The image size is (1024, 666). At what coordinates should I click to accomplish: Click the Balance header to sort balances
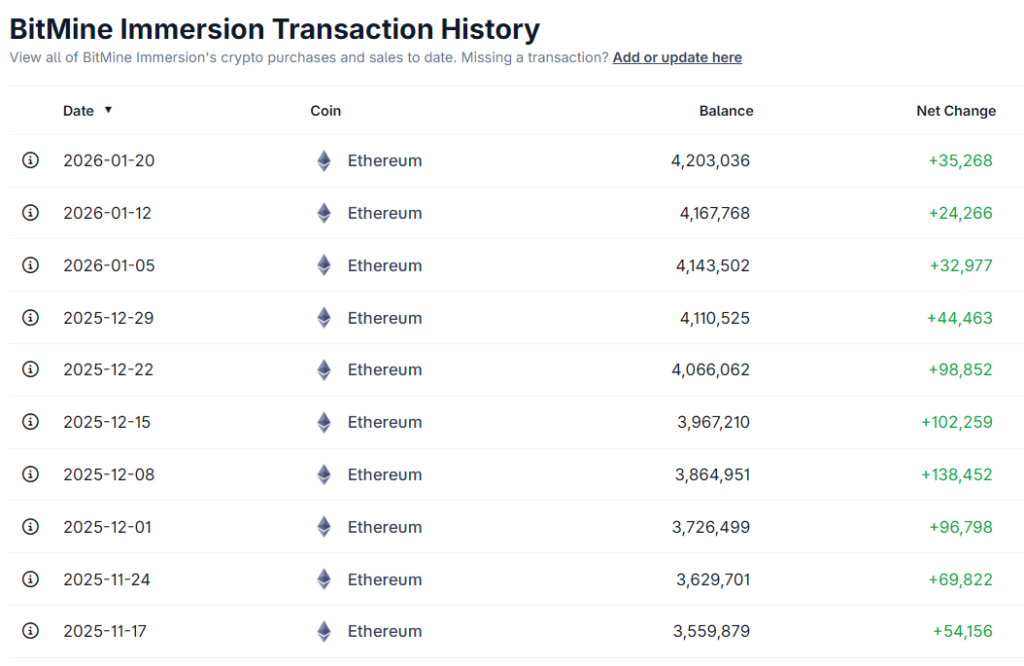coord(726,111)
